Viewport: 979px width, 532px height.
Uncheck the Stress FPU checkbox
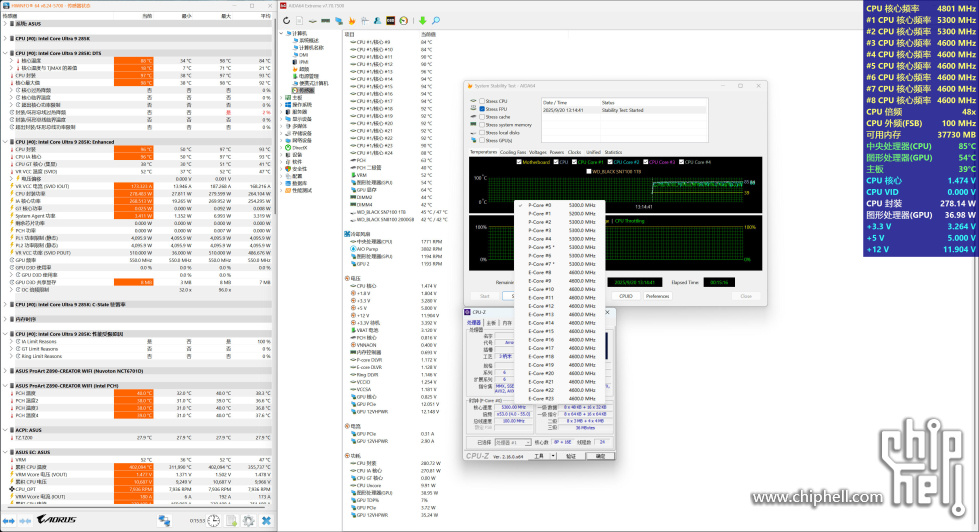(x=480, y=109)
